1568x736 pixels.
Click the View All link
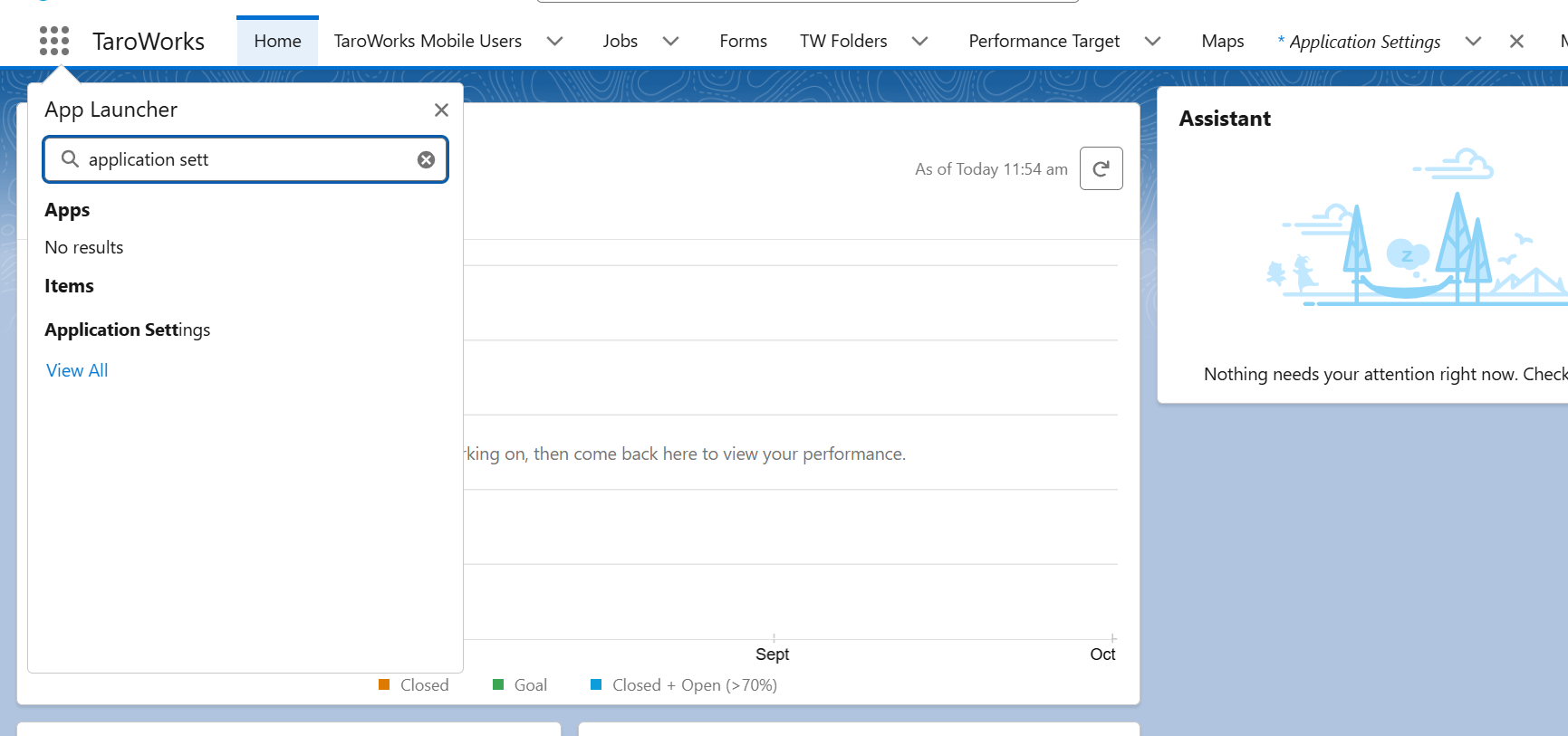click(77, 370)
